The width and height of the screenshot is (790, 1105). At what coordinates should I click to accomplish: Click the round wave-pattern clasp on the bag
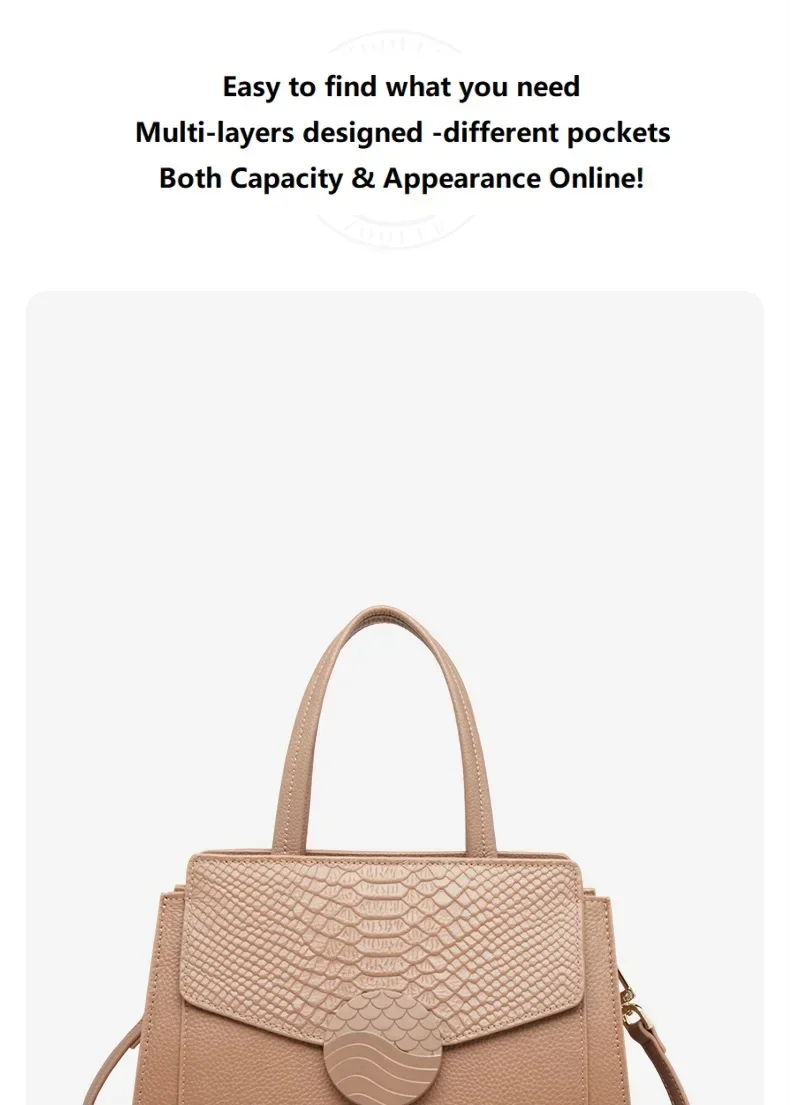pos(383,1047)
